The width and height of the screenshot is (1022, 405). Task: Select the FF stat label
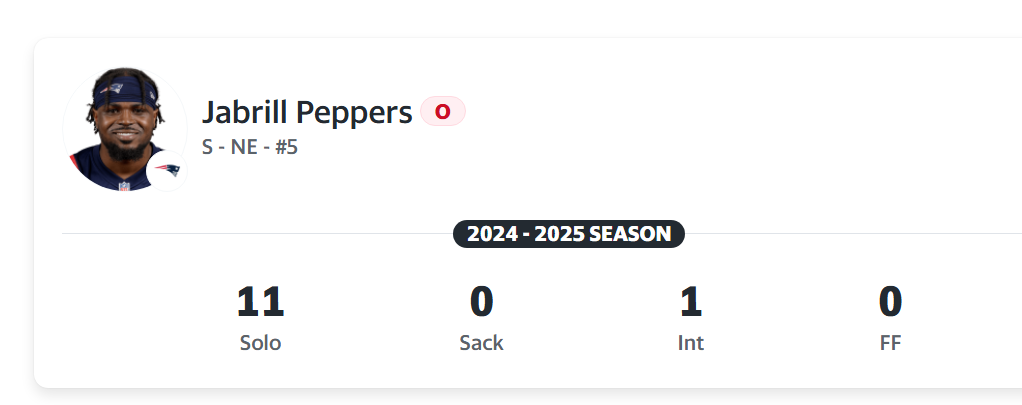[x=890, y=343]
